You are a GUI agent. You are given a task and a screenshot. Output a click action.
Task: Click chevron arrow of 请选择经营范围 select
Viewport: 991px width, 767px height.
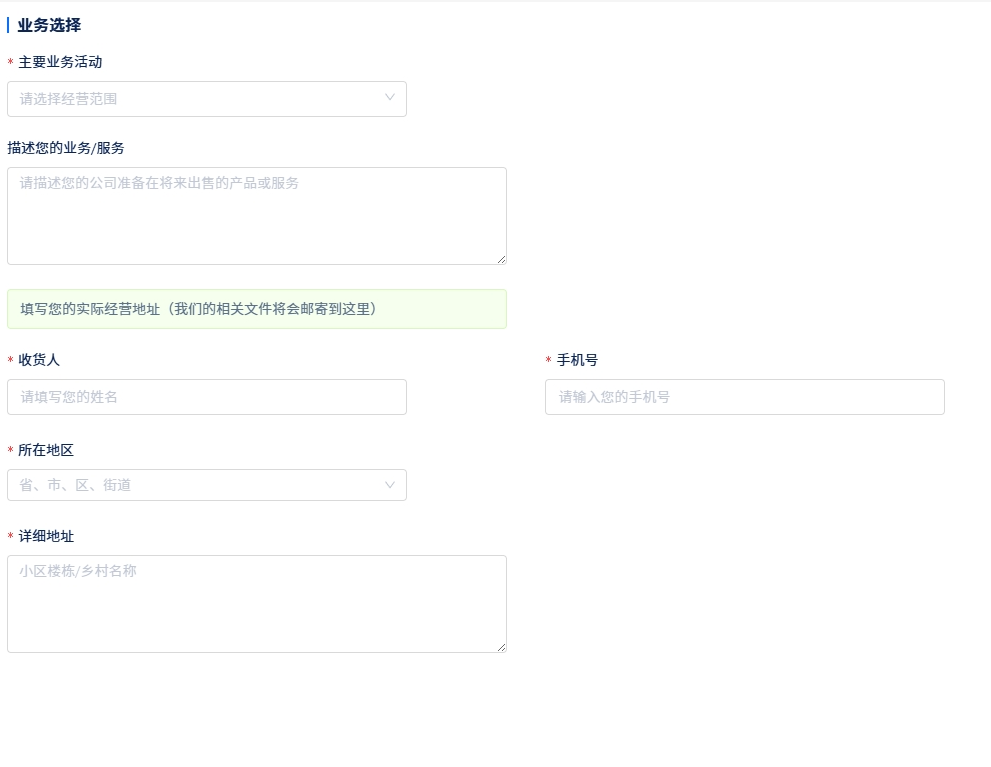pos(390,97)
